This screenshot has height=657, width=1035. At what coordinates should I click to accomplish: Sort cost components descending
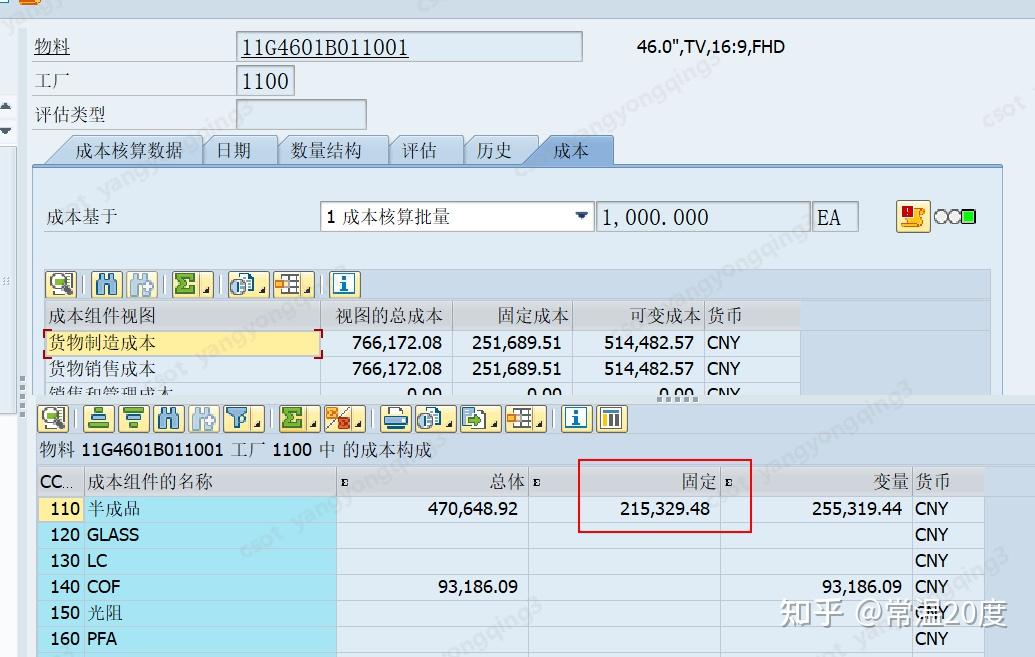[x=133, y=418]
